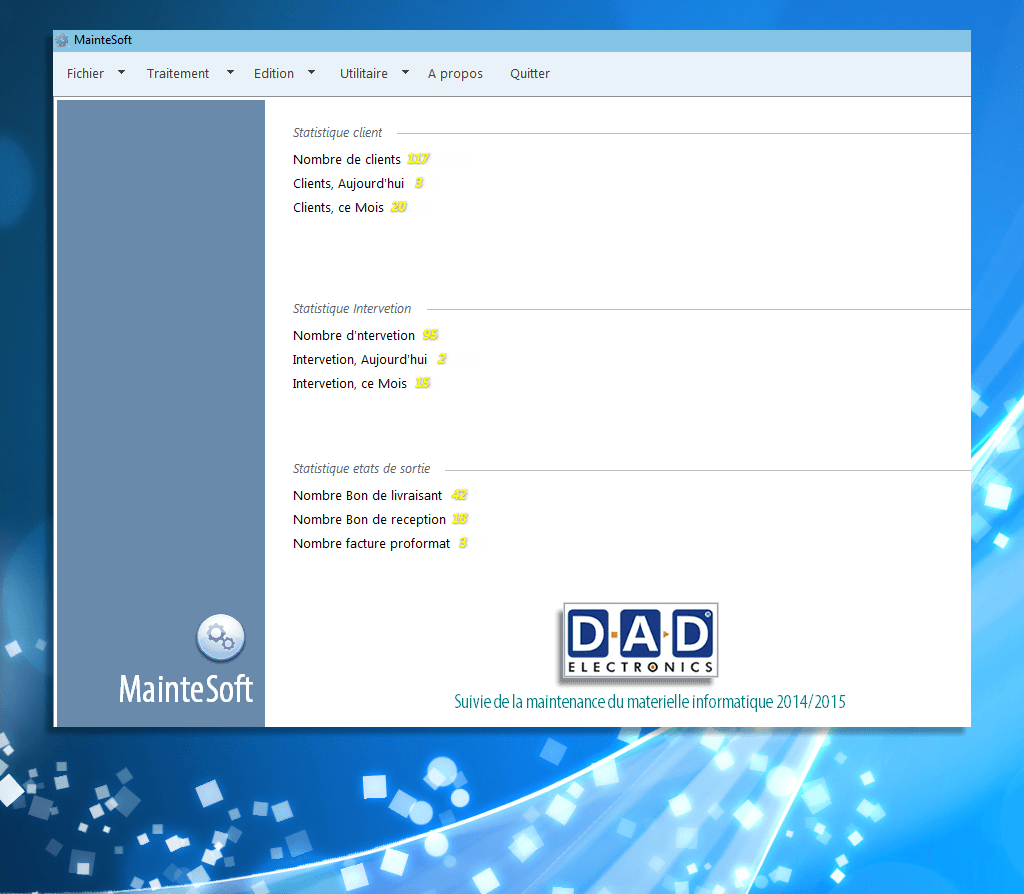Expand the dropdown arrow next to Edition
Image resolution: width=1024 pixels, height=894 pixels.
(x=311, y=72)
